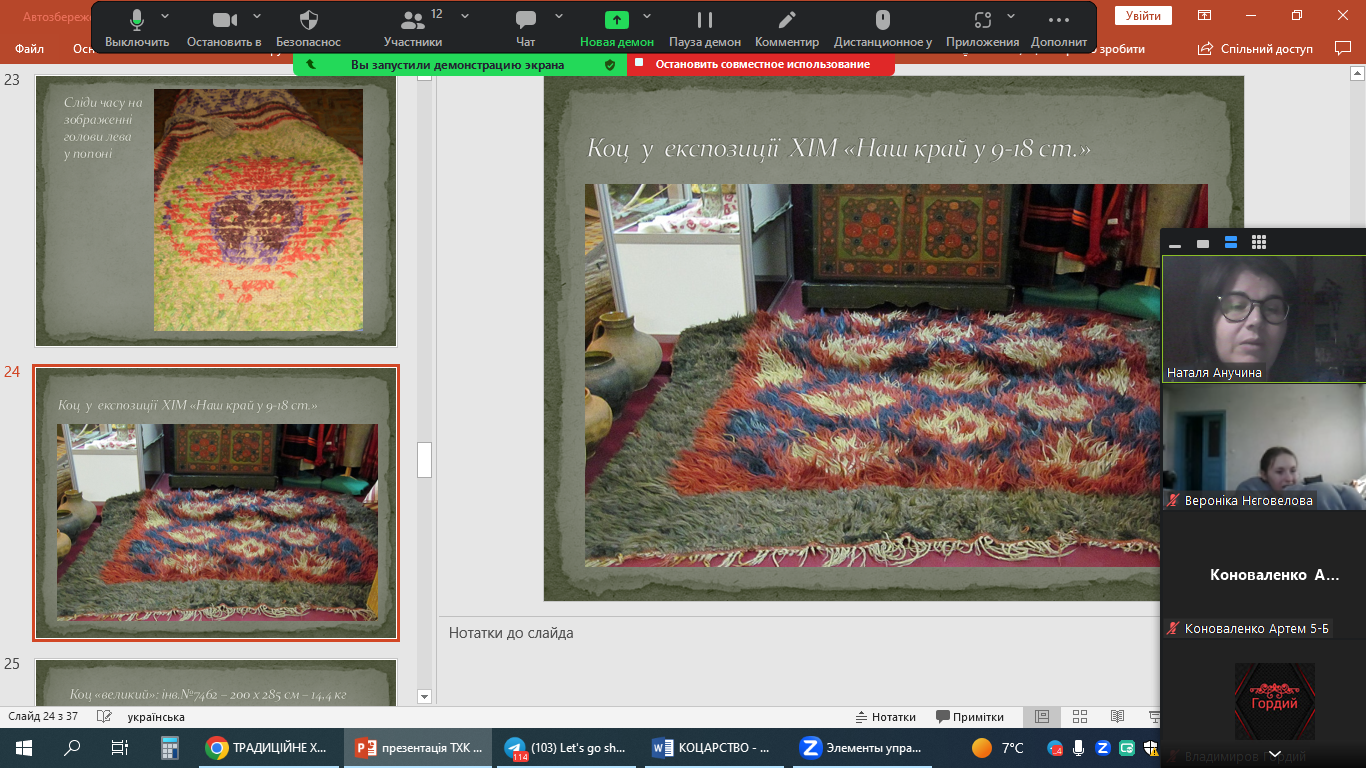Switch to Reading view
This screenshot has width=1366, height=768.
pos(1117,717)
